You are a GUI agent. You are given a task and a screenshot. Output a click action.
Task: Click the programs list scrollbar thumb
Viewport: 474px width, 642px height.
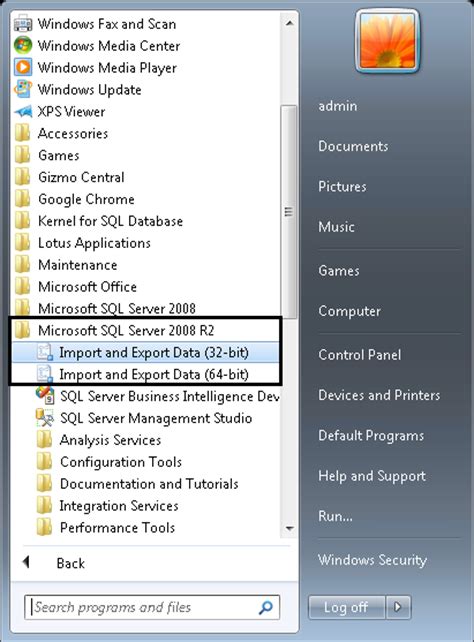pos(289,212)
